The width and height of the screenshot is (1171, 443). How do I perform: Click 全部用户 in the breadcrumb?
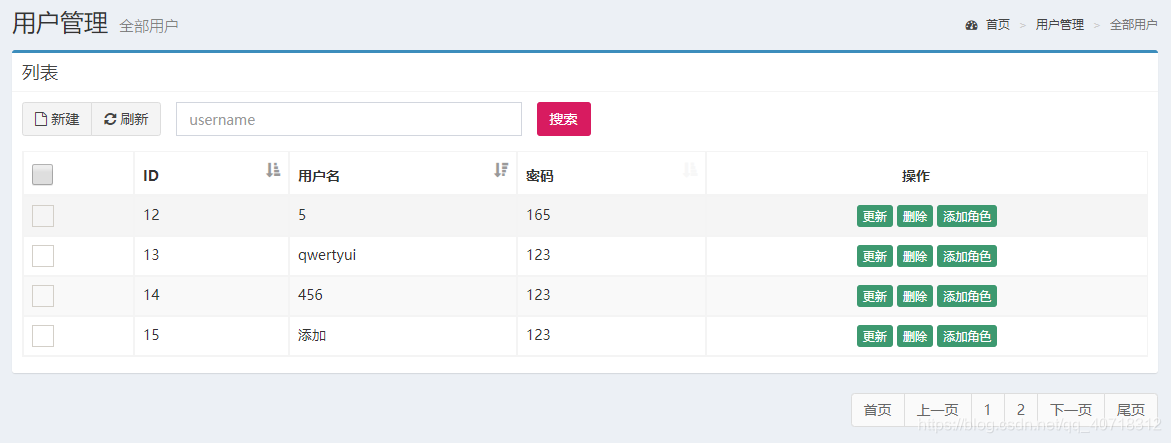pyautogui.click(x=1134, y=25)
